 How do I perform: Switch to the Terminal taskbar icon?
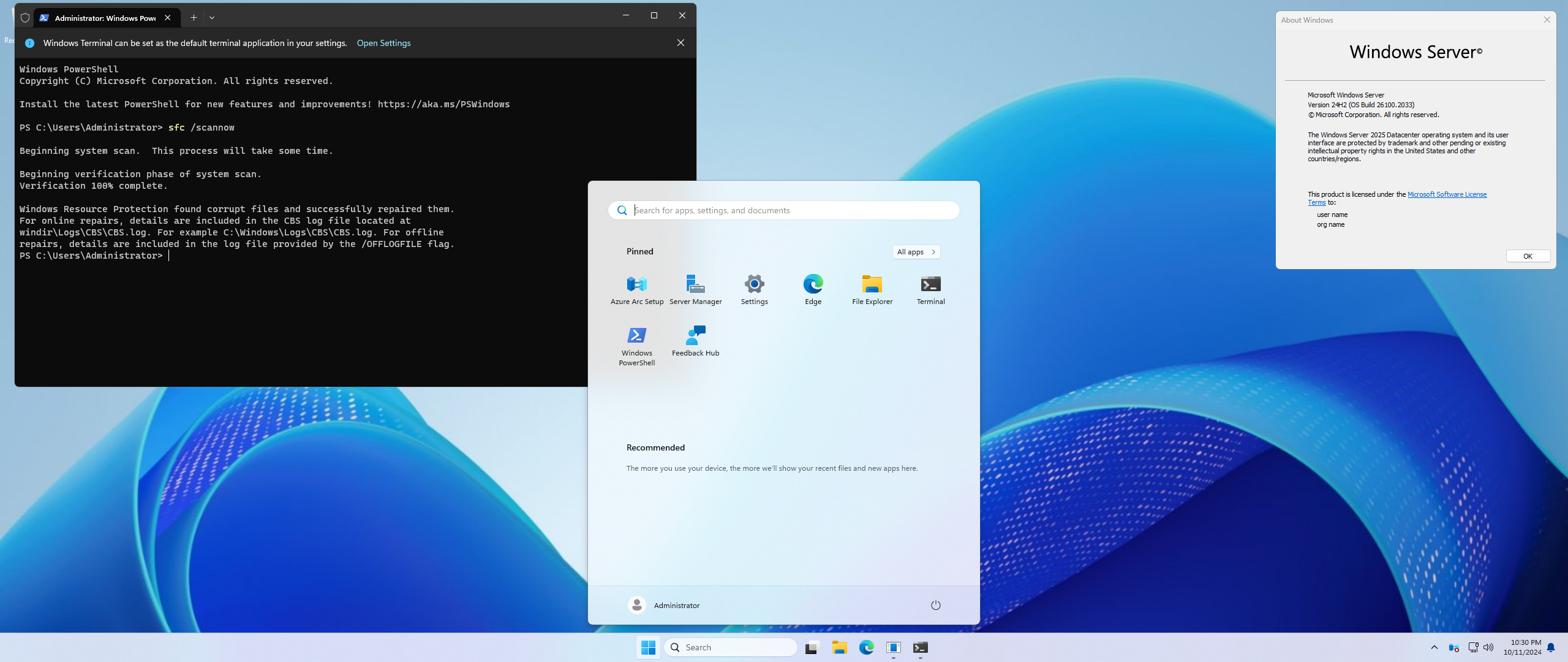point(920,647)
